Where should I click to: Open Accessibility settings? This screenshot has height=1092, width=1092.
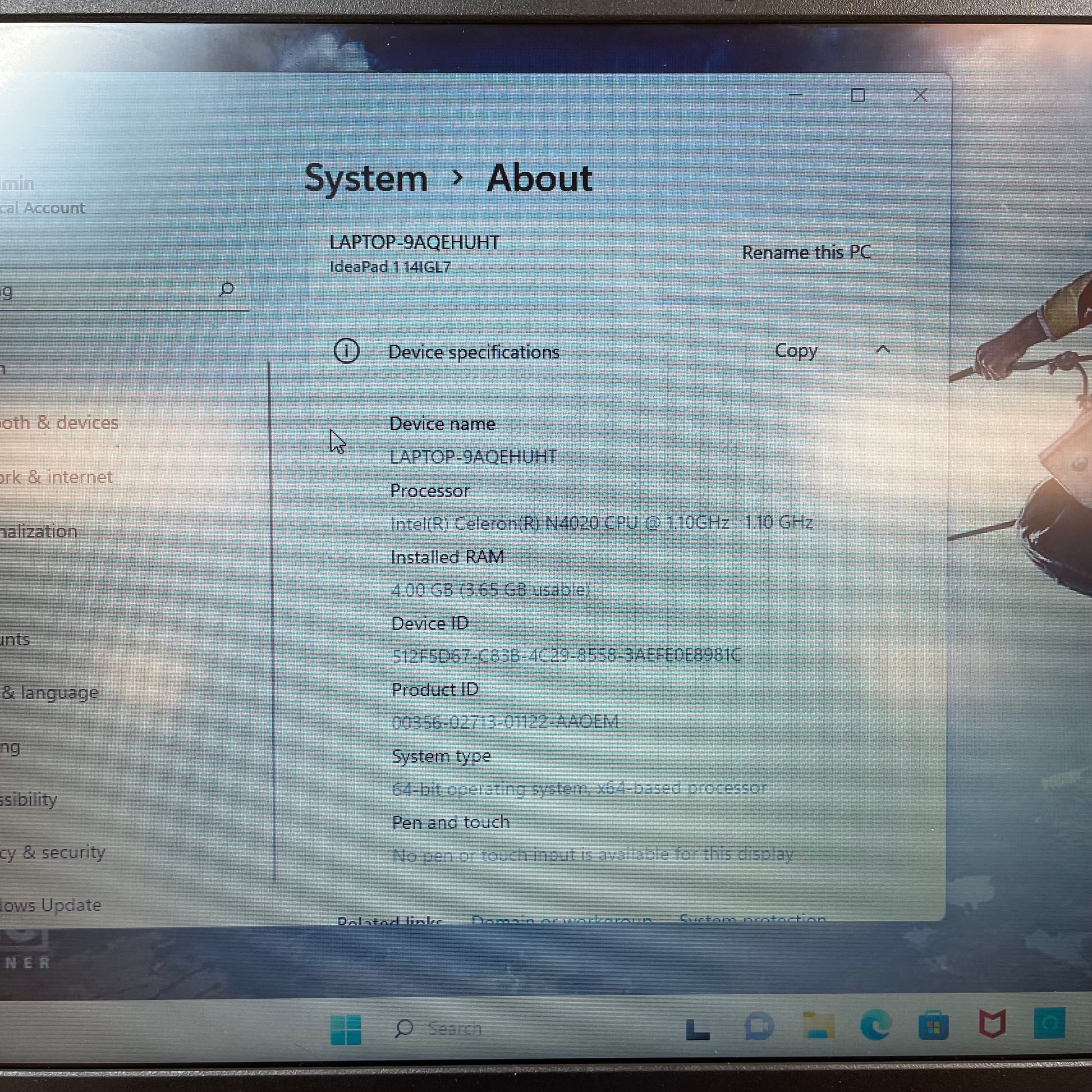(28, 799)
